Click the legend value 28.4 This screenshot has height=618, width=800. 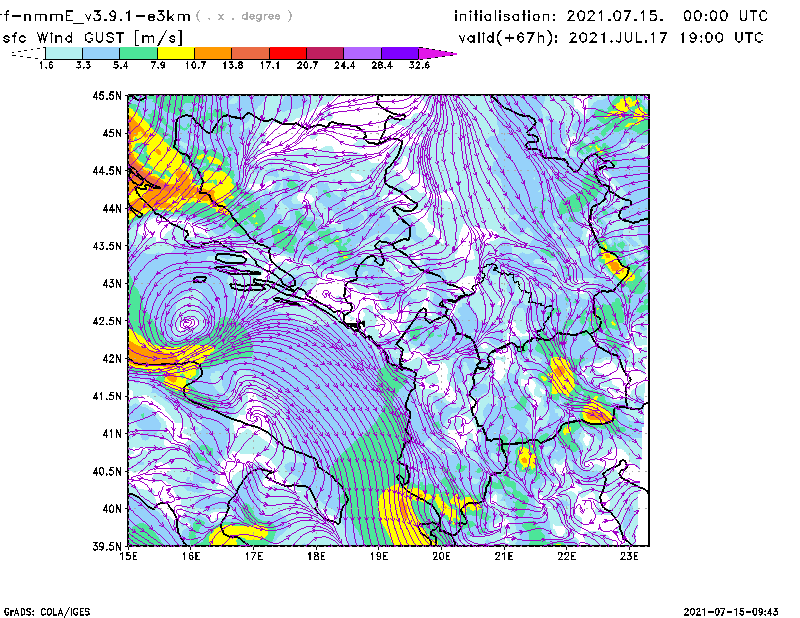coord(382,65)
